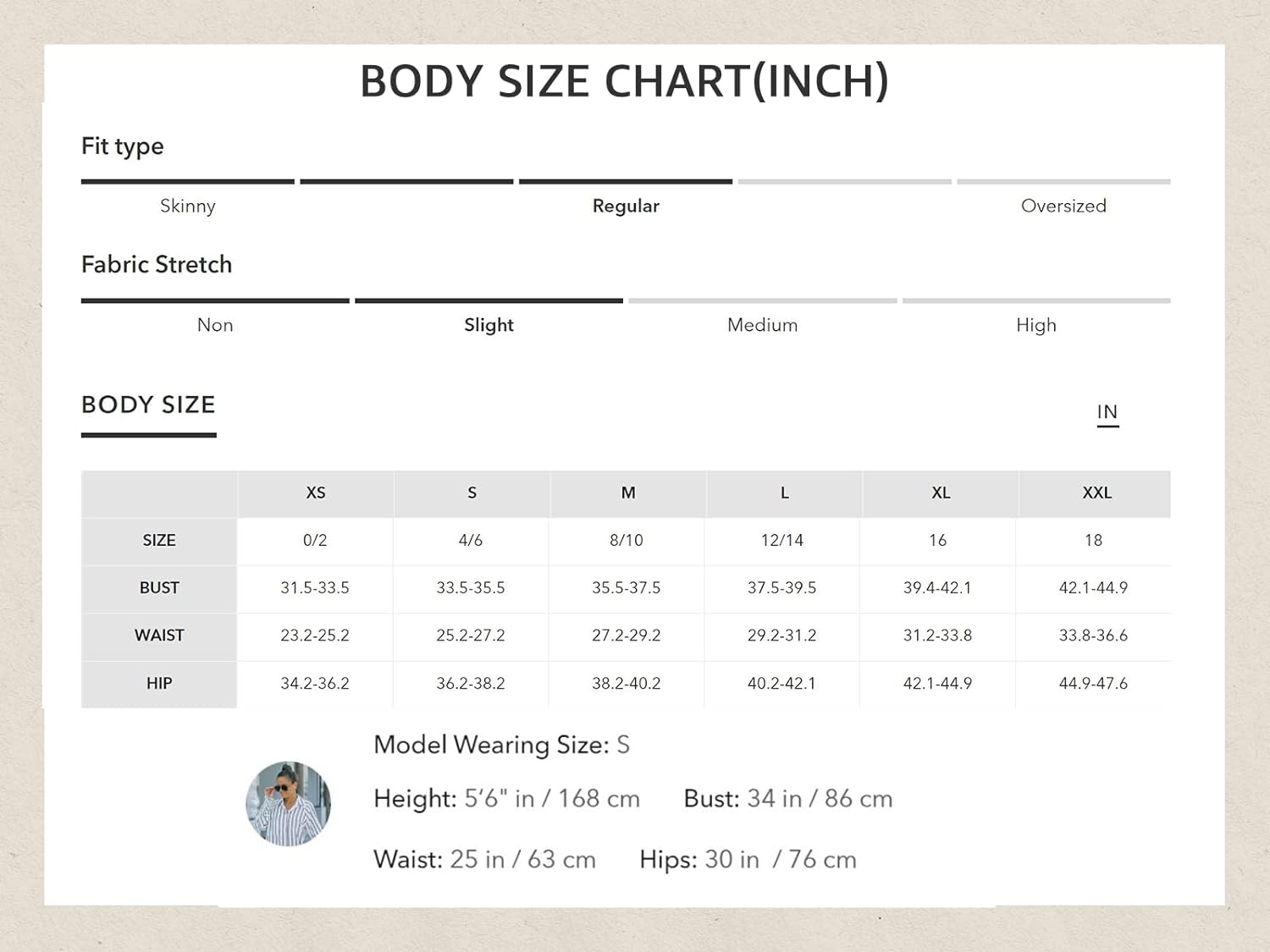
Task: Click bust value 33.5-35.5
Action: pos(471,588)
